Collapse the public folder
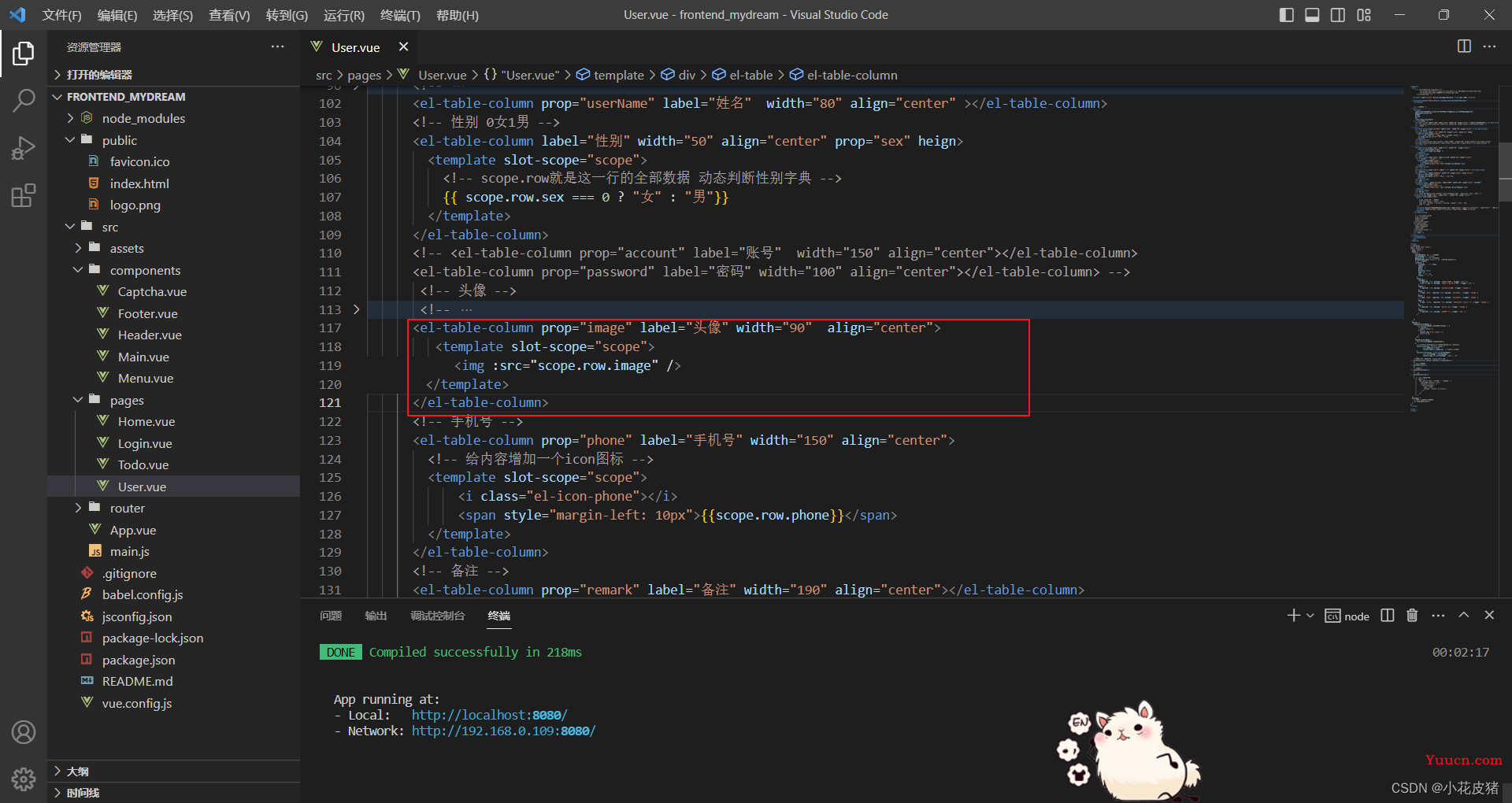 [173, 140]
